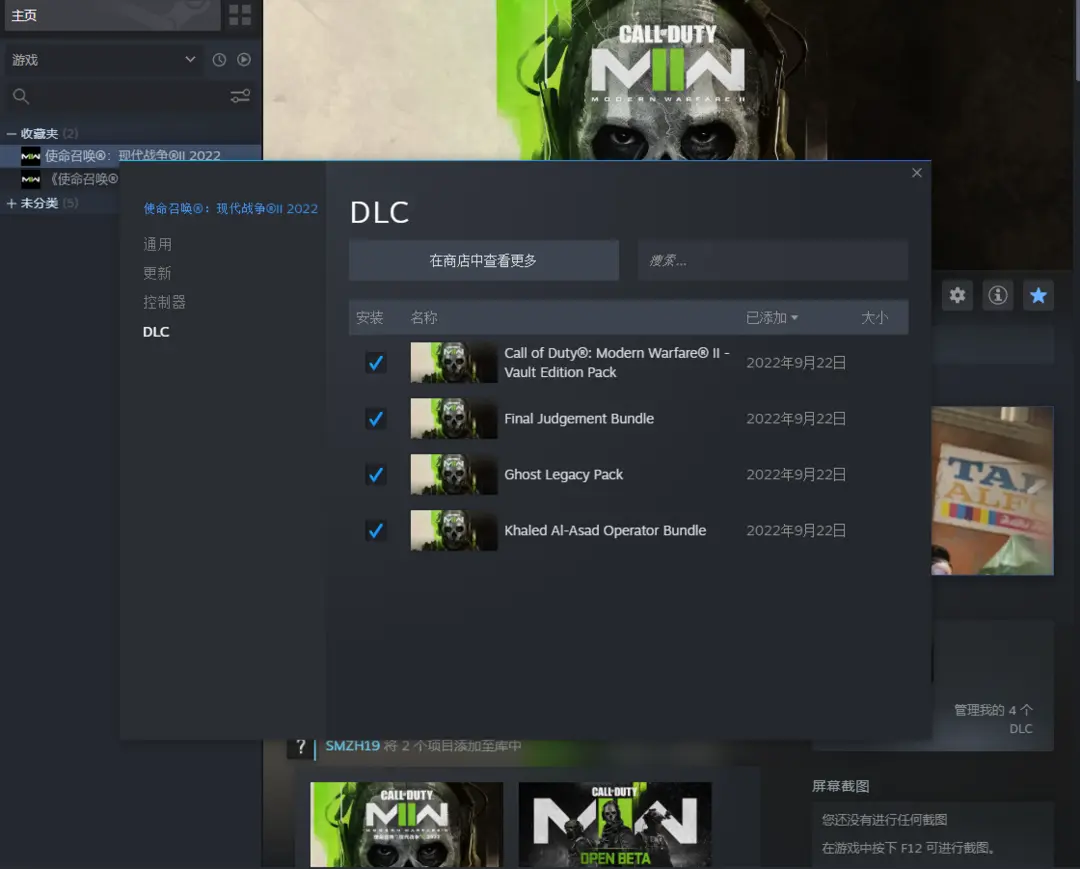Screen dimensions: 1080x869
Task: Click 管理我的 4 个 DLC link
Action: (993, 719)
